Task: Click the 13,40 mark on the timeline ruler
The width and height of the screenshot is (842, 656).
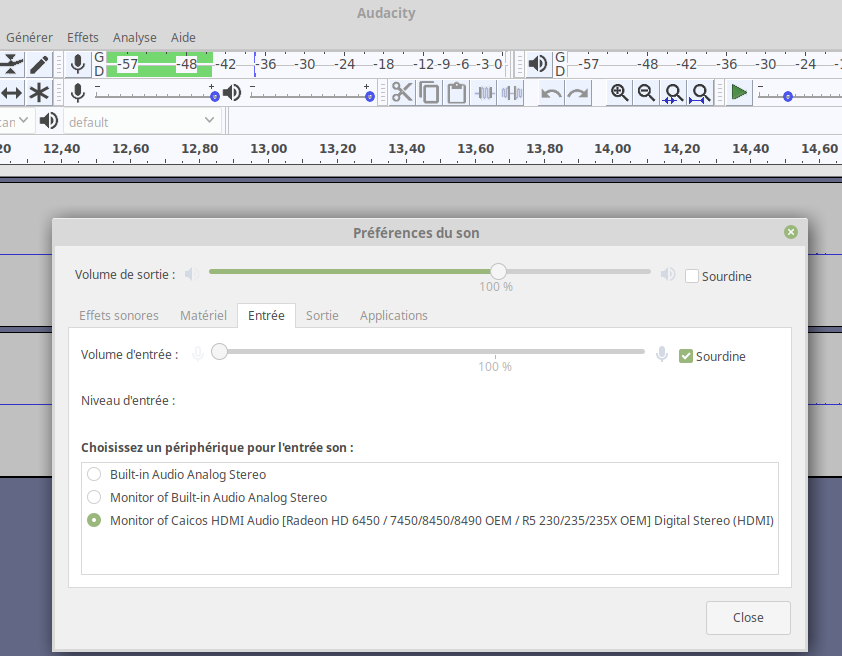Action: coord(406,148)
